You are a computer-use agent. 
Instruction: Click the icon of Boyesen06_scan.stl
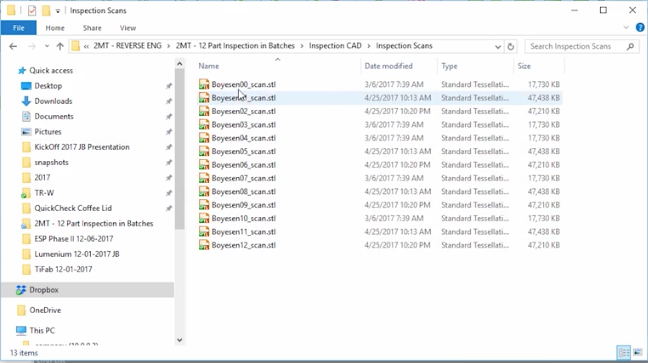pos(204,165)
